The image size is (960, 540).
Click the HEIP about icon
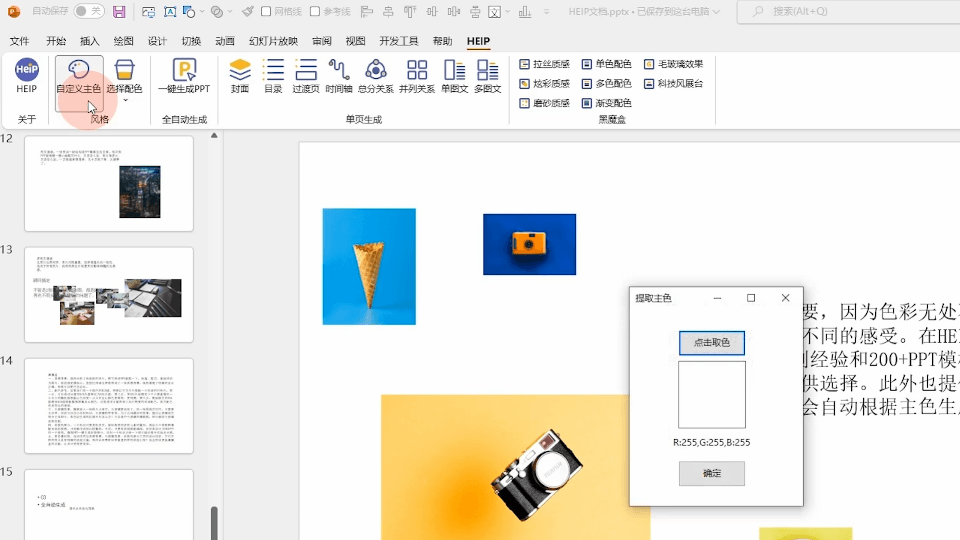pos(26,76)
